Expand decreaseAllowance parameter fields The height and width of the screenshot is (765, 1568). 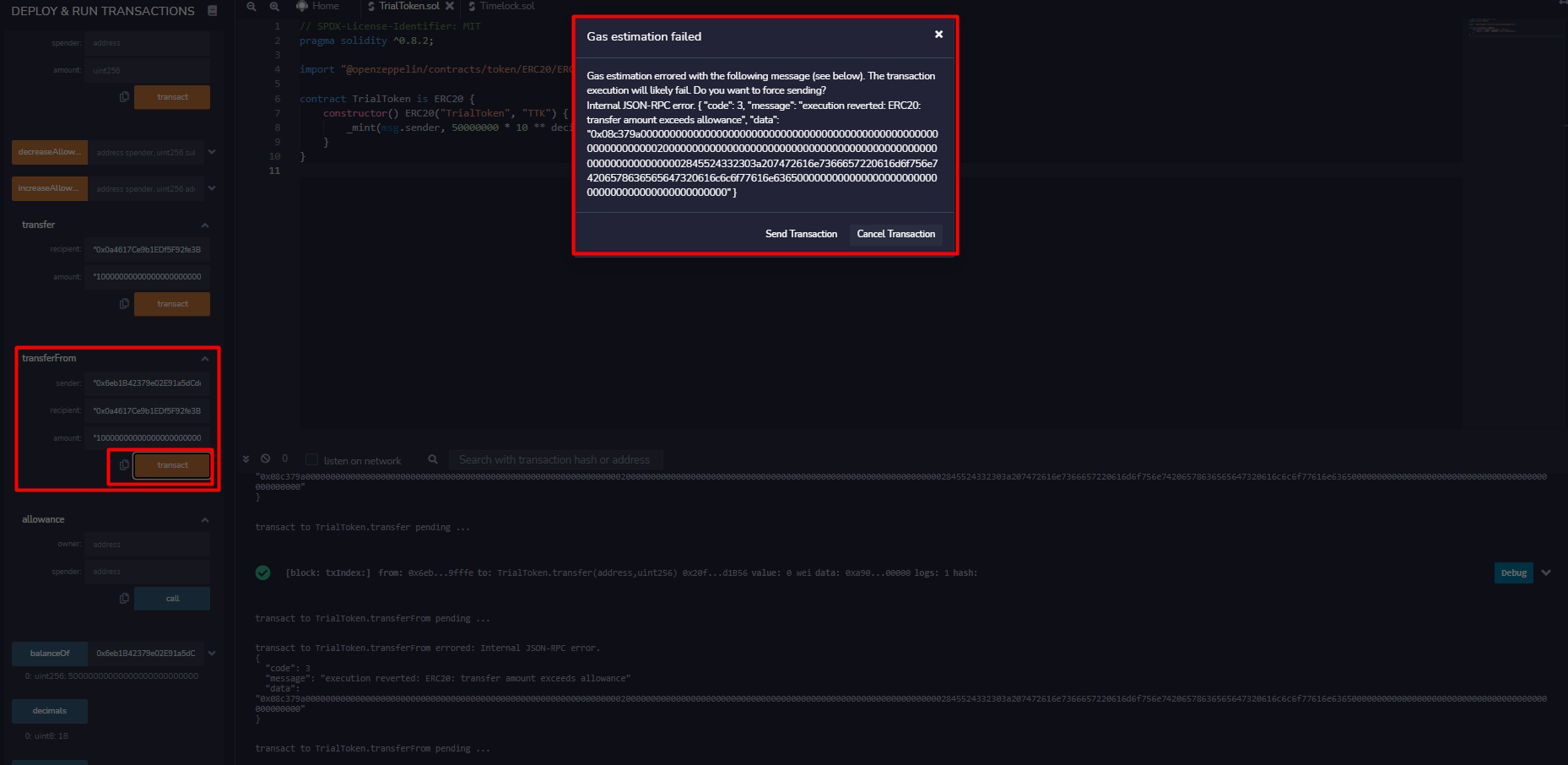tap(212, 152)
